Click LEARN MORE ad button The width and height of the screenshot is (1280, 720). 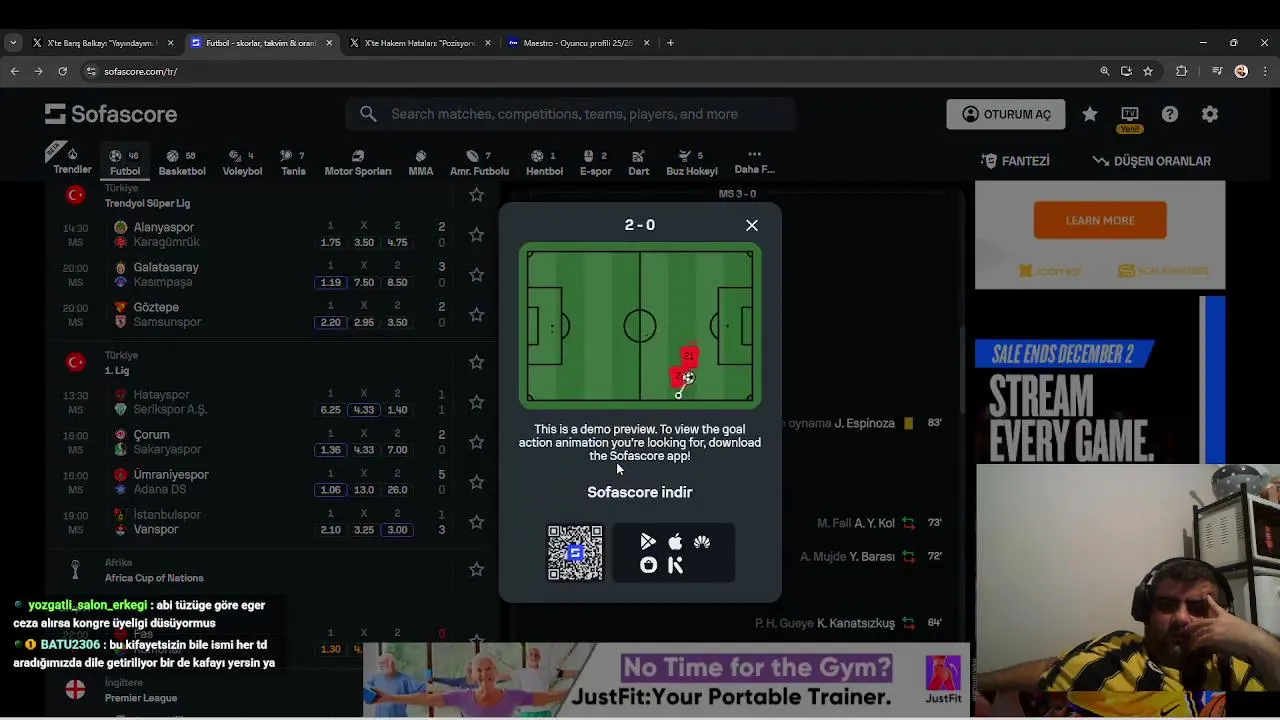click(1100, 220)
